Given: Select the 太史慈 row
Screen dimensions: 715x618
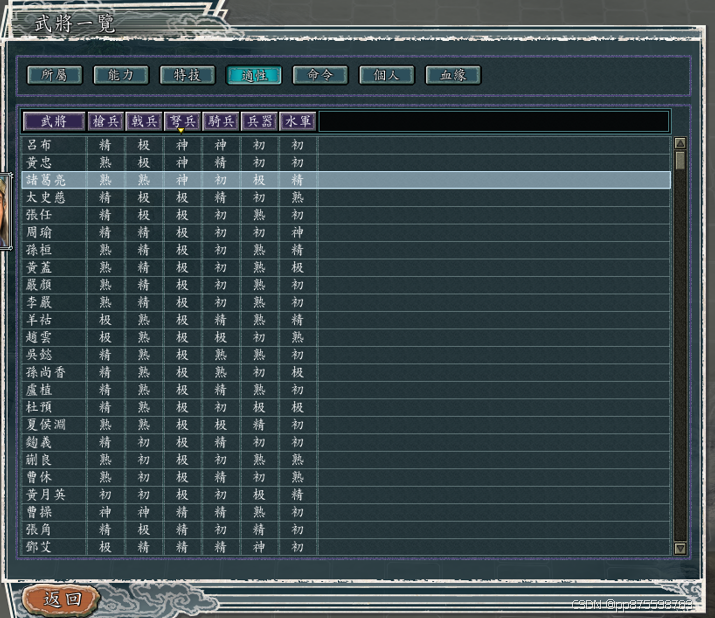Looking at the screenshot, I should click(346, 197).
